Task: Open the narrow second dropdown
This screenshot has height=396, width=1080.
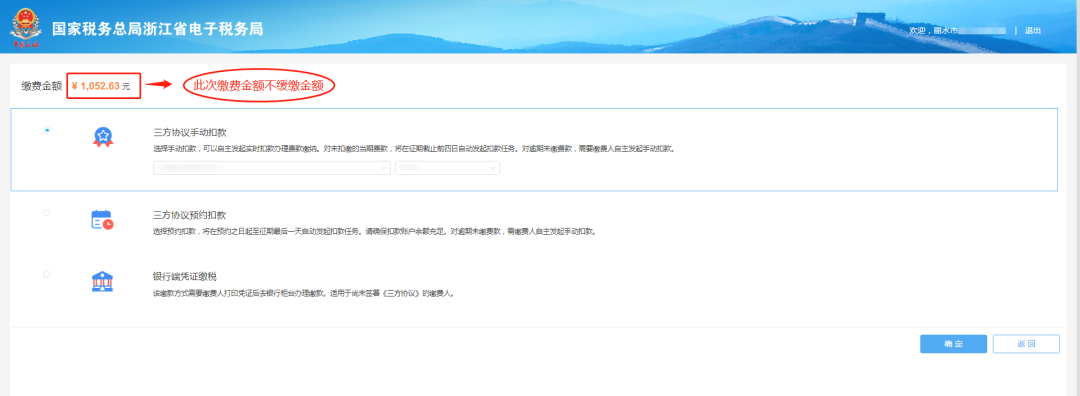Action: pyautogui.click(x=447, y=167)
